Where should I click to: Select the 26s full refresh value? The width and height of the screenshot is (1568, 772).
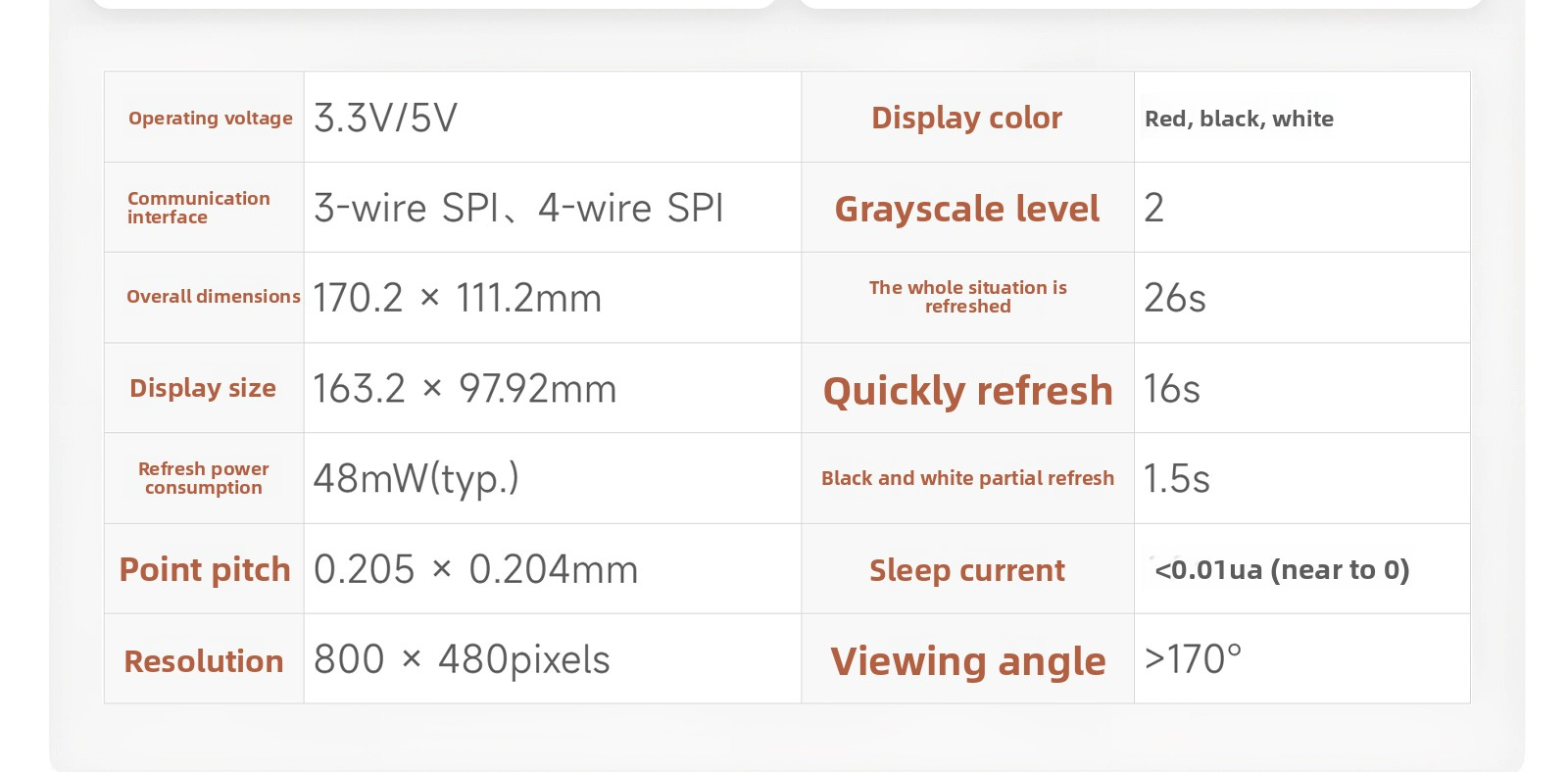coord(1175,298)
